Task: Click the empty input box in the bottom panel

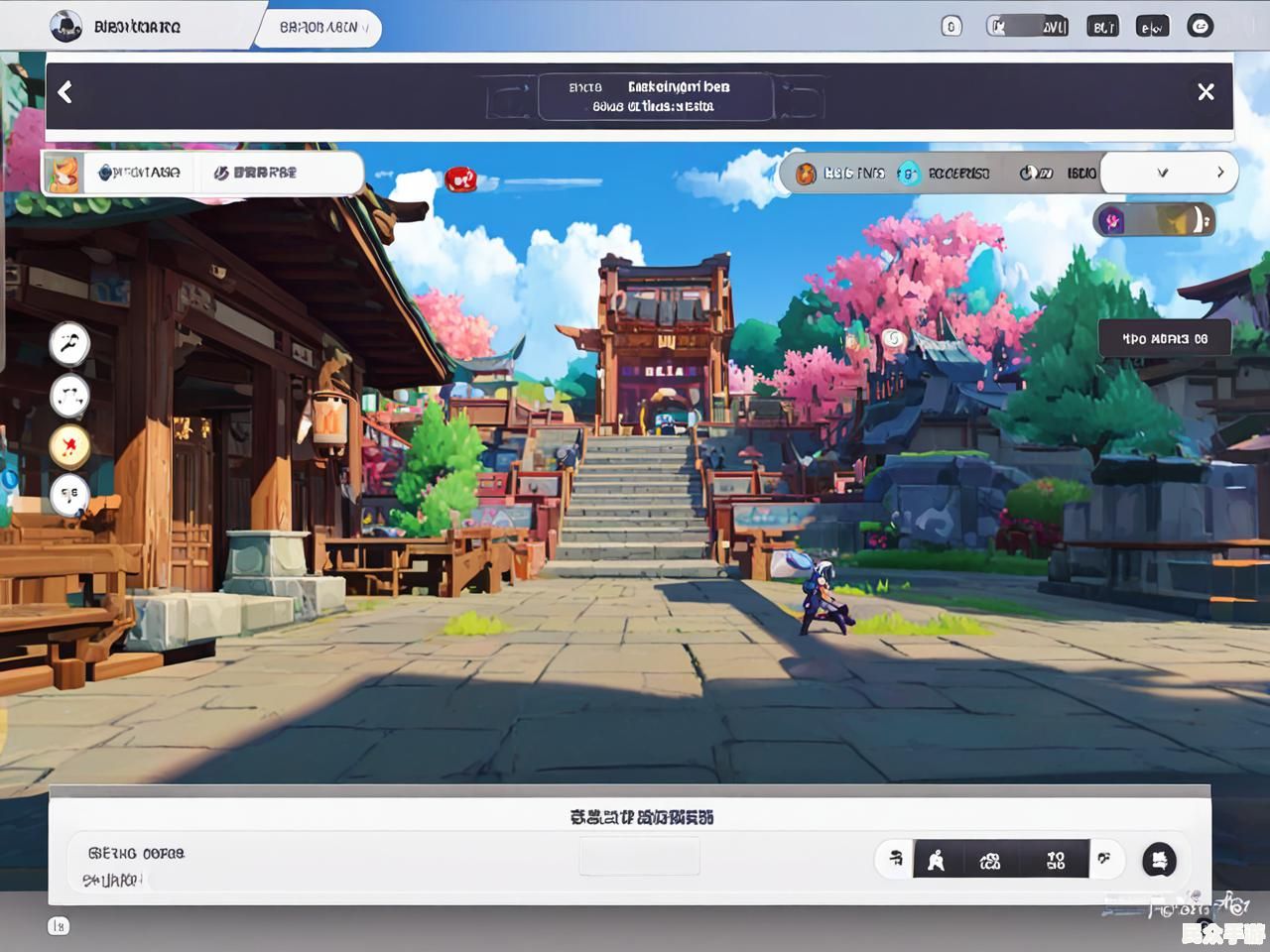Action: [x=640, y=856]
